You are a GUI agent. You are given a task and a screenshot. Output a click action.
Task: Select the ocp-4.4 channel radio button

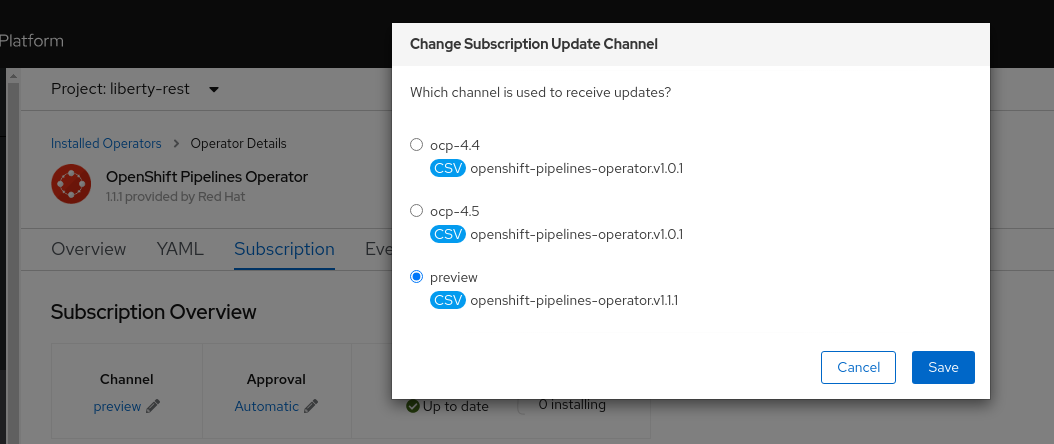click(x=417, y=145)
